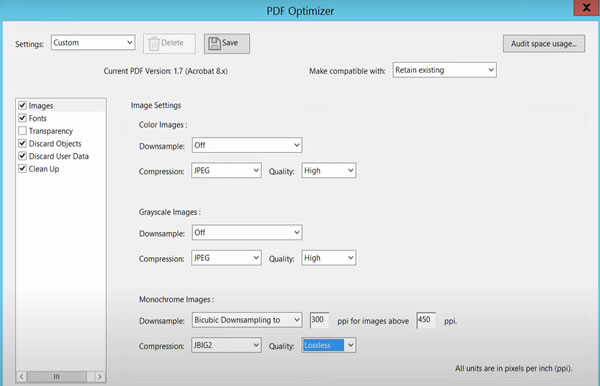Click the 300 ppi monochrome input field

[319, 320]
